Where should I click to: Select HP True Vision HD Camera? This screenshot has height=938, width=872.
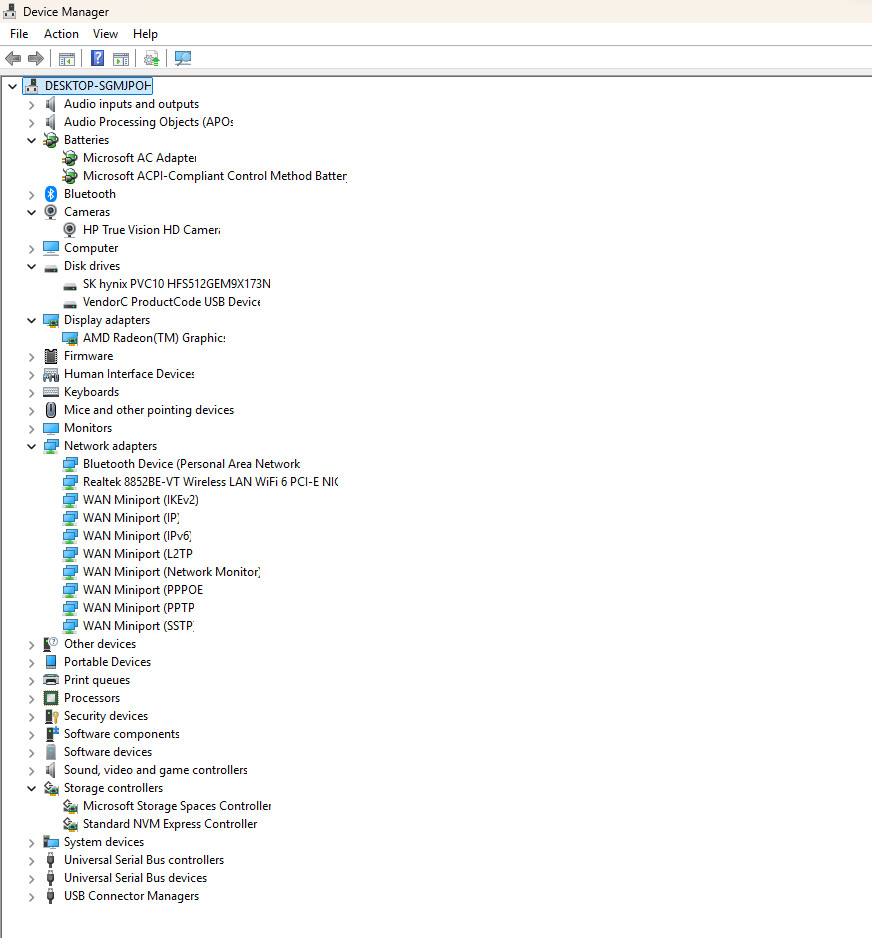coord(151,230)
